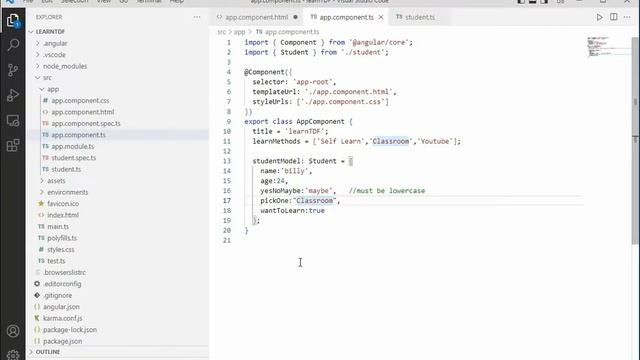Expand the .vscode folder
The image size is (640, 360).
(x=54, y=55)
